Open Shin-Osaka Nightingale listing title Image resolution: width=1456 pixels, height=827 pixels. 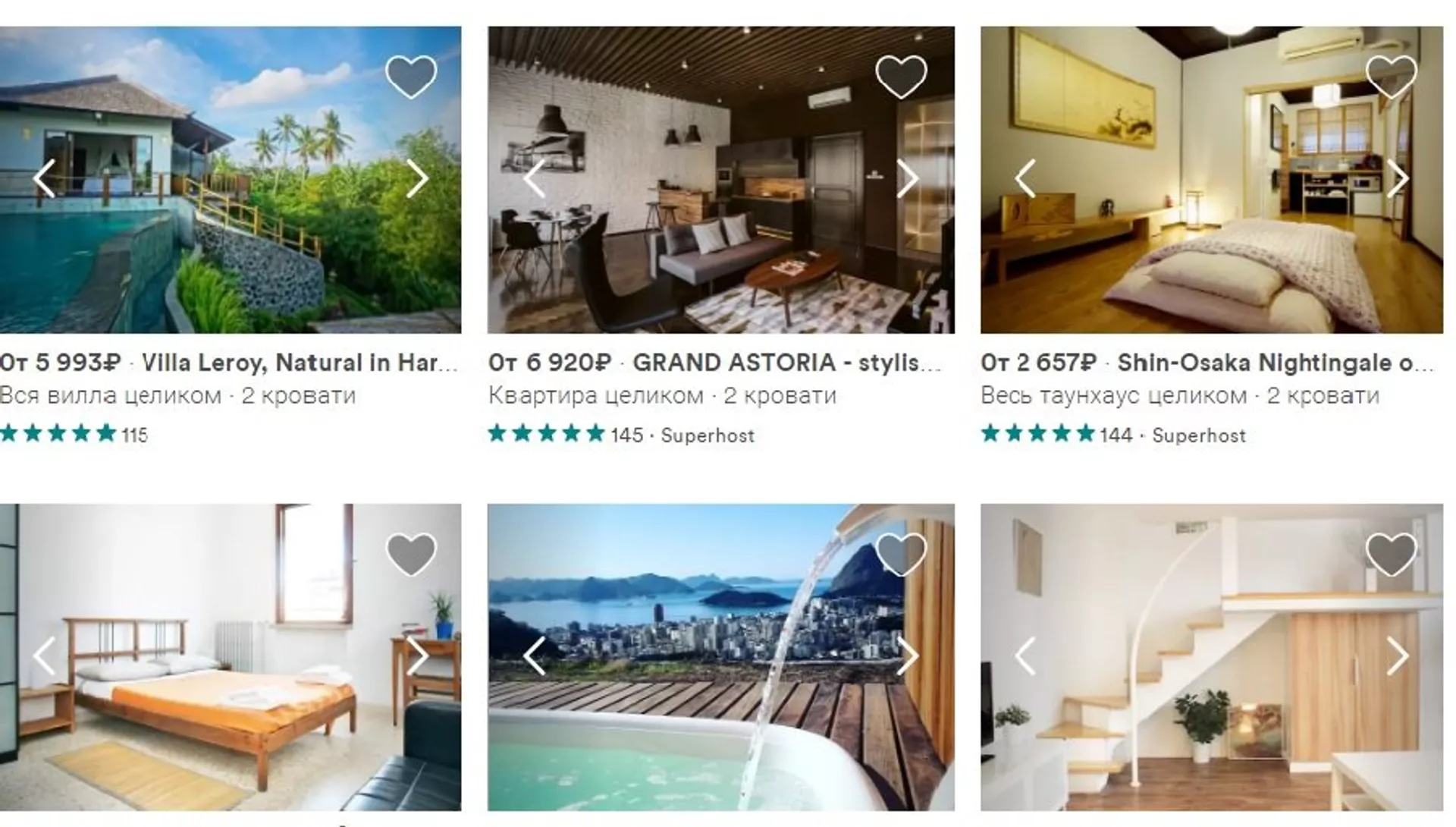pyautogui.click(x=1276, y=363)
